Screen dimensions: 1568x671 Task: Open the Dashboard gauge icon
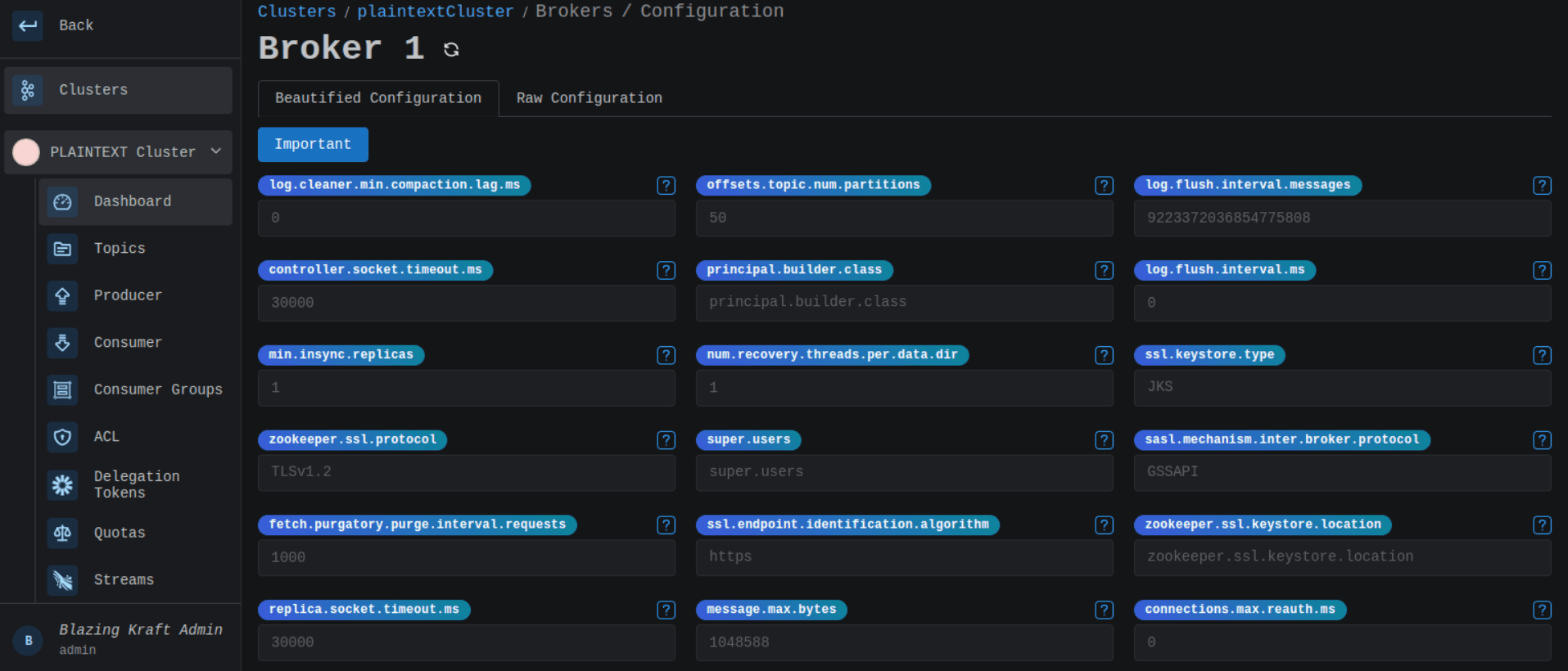coord(62,202)
